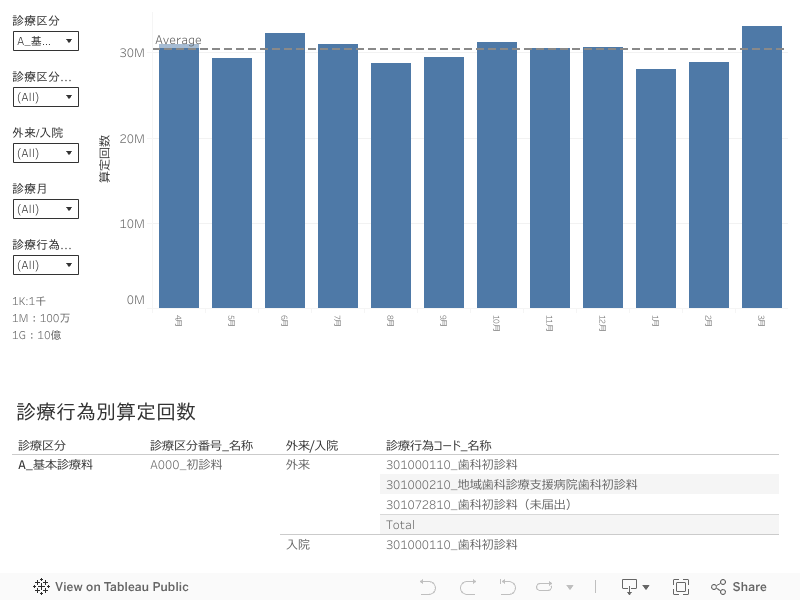
Task: Click the 1M：100万 legend note
Action: (41, 318)
